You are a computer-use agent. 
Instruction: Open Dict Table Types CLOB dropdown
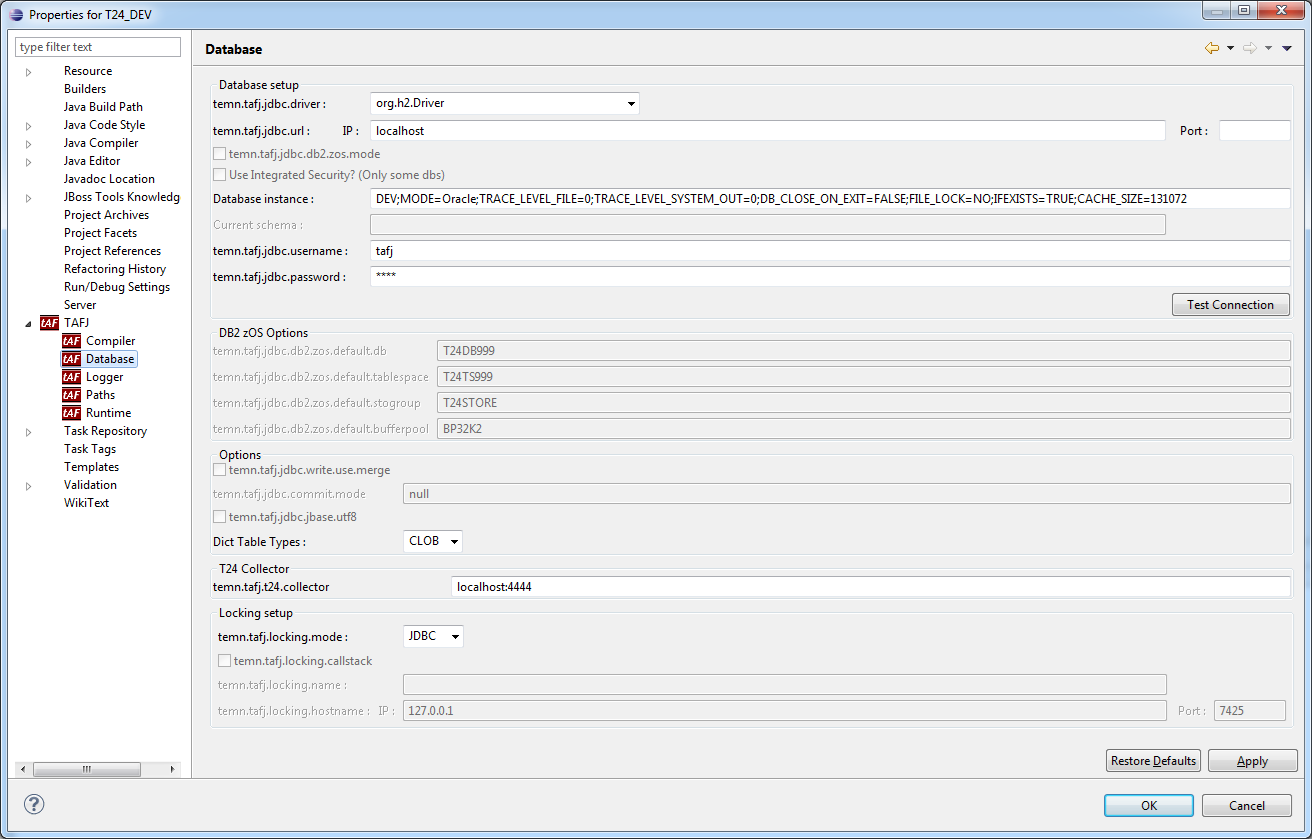pos(454,541)
